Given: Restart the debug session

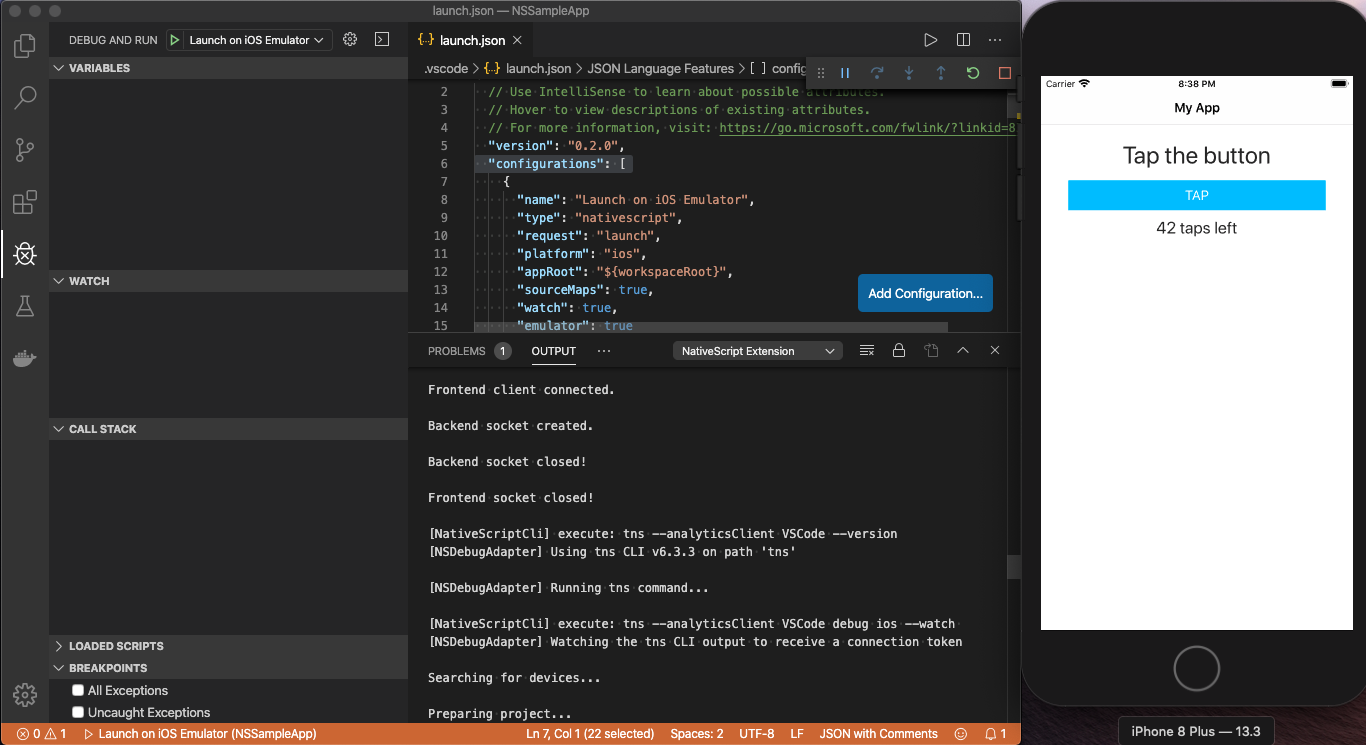Looking at the screenshot, I should click(x=971, y=72).
